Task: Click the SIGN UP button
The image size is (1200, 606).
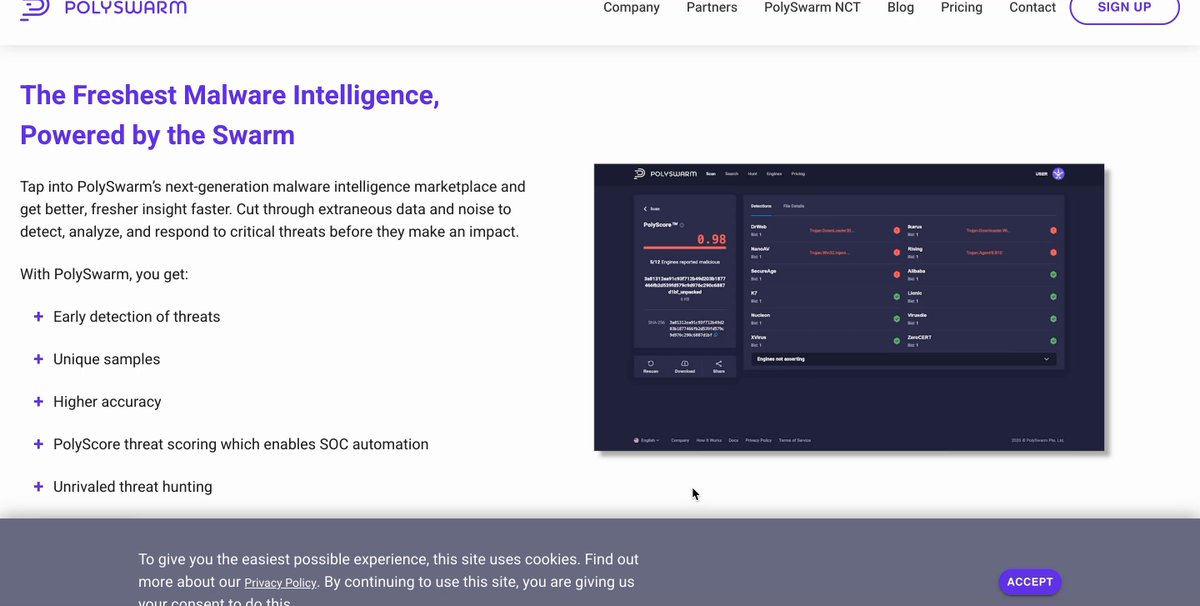Action: pyautogui.click(x=1124, y=8)
